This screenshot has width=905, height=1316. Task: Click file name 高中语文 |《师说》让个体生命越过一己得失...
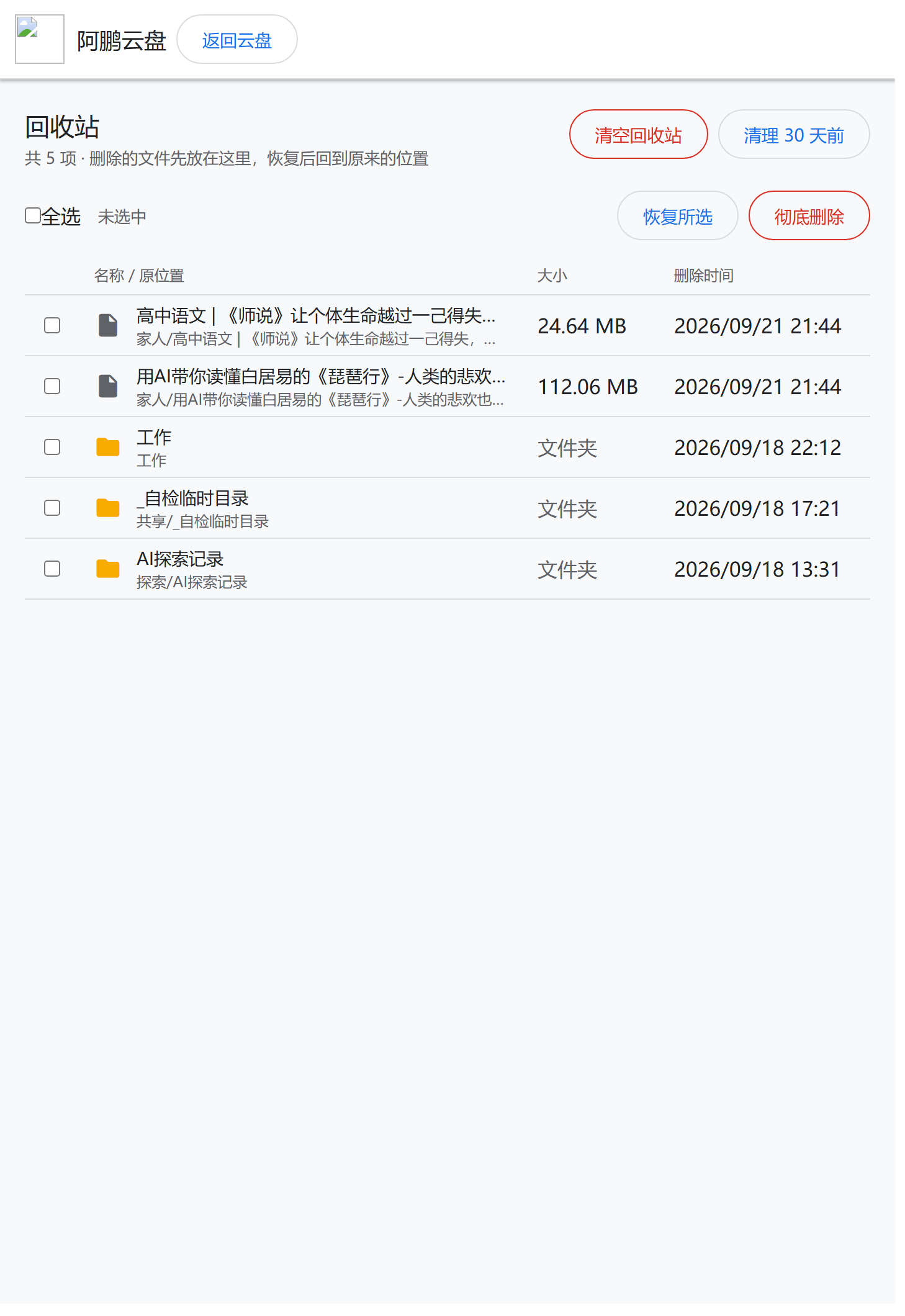coord(316,316)
